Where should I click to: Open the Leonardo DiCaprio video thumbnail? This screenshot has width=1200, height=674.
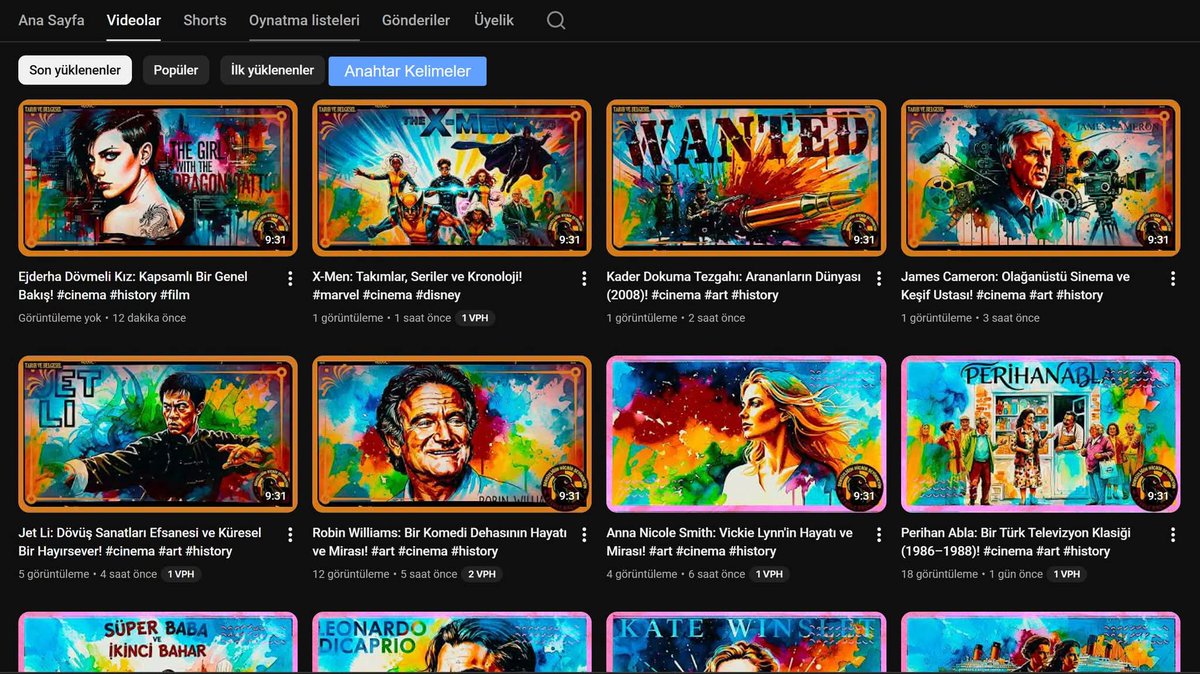[x=452, y=643]
